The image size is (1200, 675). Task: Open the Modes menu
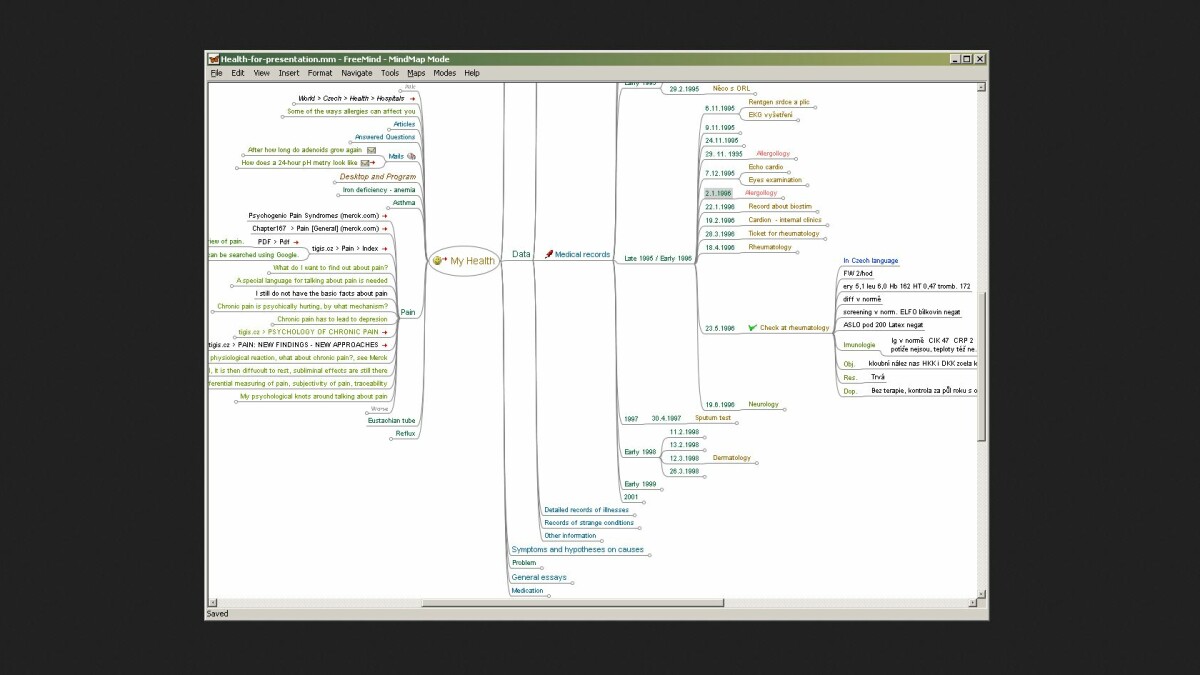(x=444, y=73)
